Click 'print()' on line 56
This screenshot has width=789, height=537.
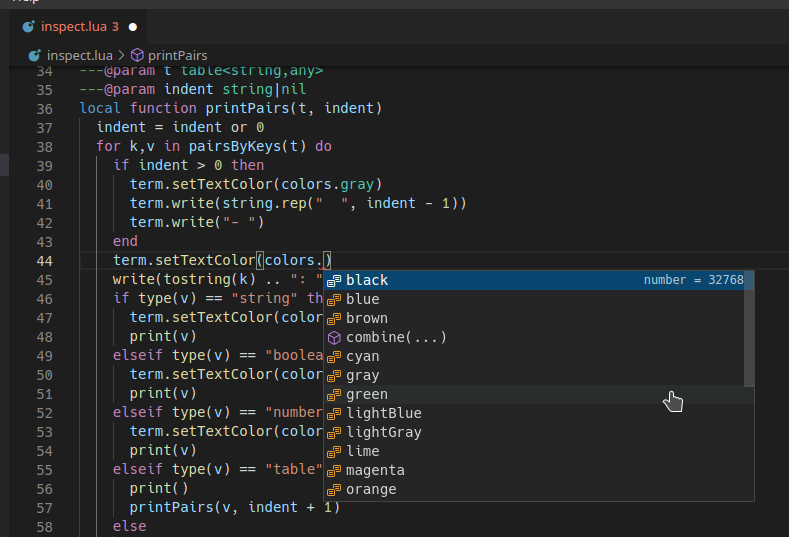pyautogui.click(x=159, y=489)
